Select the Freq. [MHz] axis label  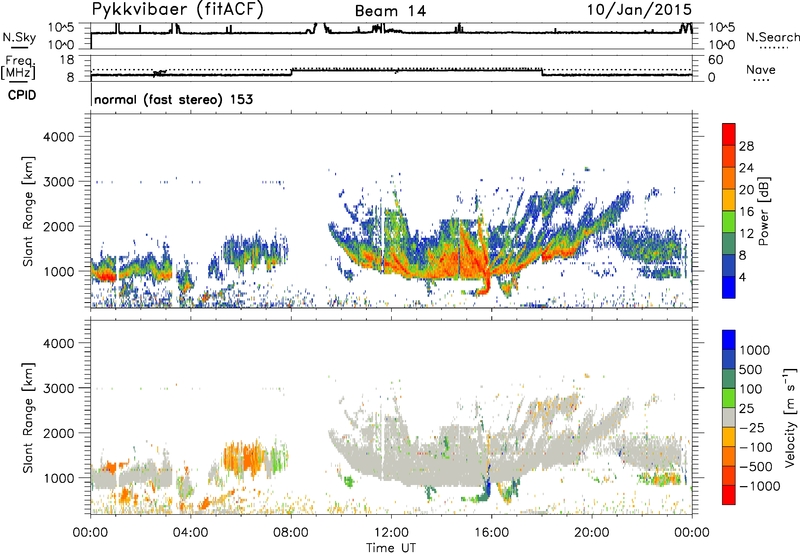[x=18, y=68]
